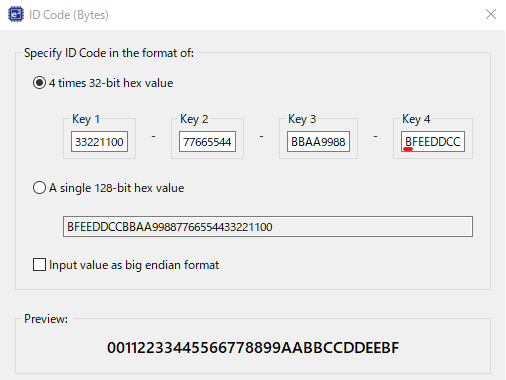Click the Key 3 field containing BBAA9988
This screenshot has width=506, height=380.
(x=318, y=142)
